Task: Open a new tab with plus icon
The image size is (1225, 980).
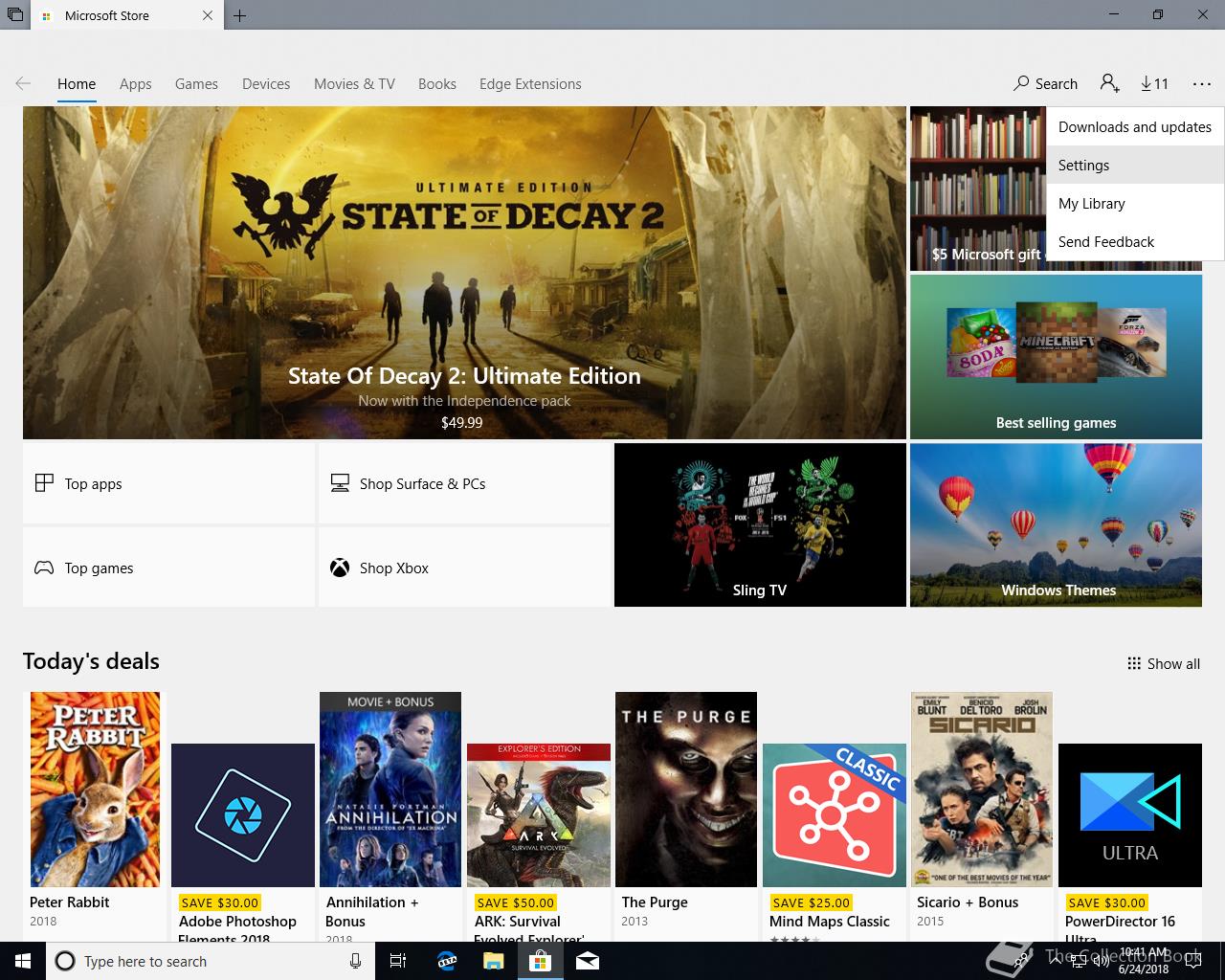Action: pos(239,15)
